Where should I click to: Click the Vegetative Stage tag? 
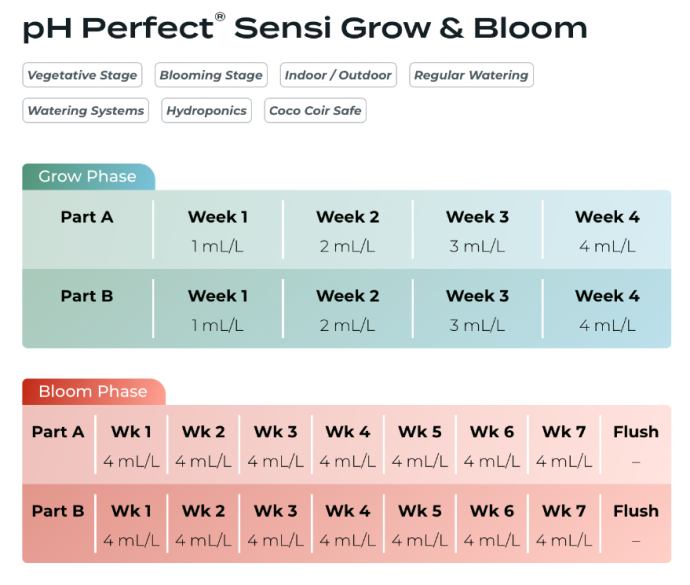[82, 75]
